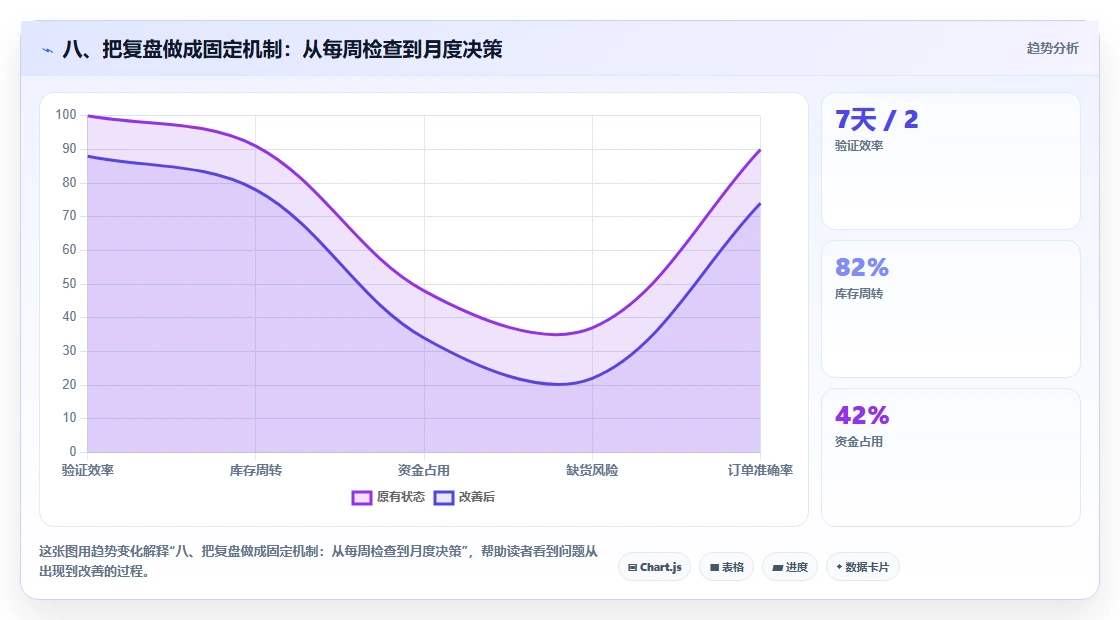
Task: Click the 订单准确率 x-axis label
Action: click(x=760, y=470)
